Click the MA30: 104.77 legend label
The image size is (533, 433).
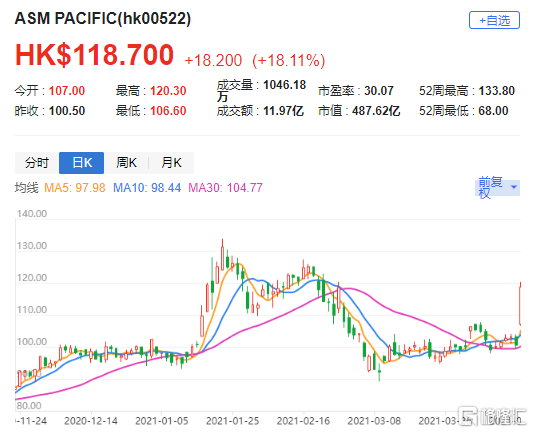tap(225, 188)
